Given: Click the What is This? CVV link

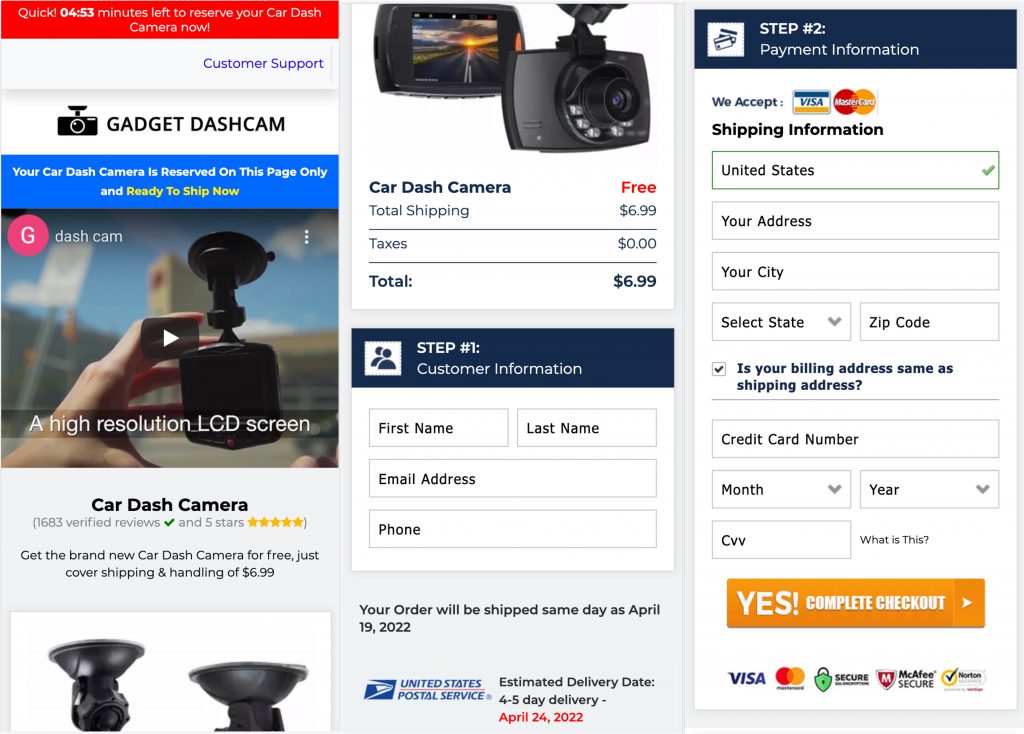Looking at the screenshot, I should pyautogui.click(x=894, y=539).
